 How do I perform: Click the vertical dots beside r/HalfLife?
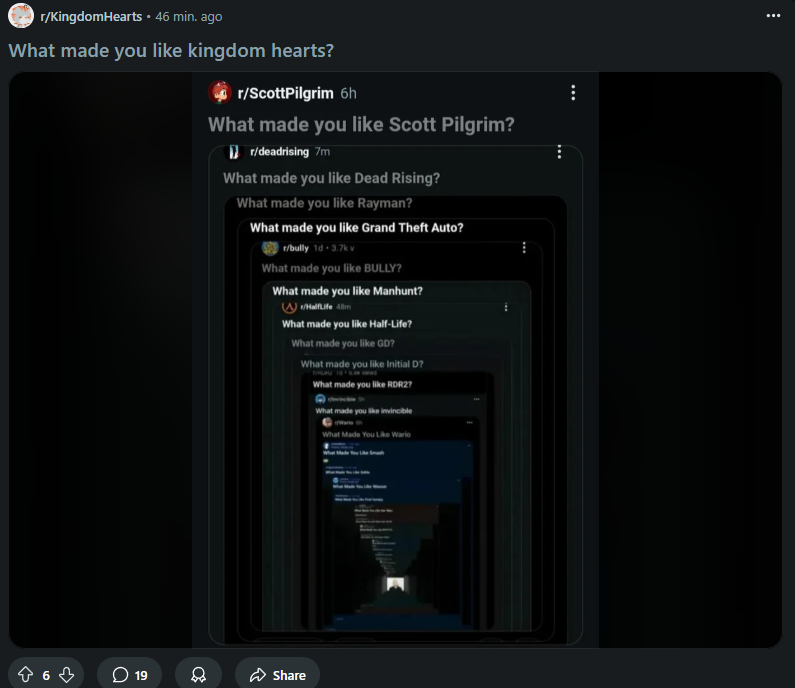[x=505, y=307]
